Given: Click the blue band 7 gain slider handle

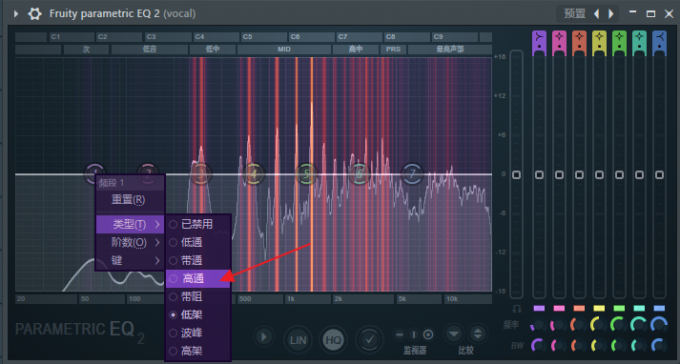Looking at the screenshot, I should pyautogui.click(x=659, y=175).
